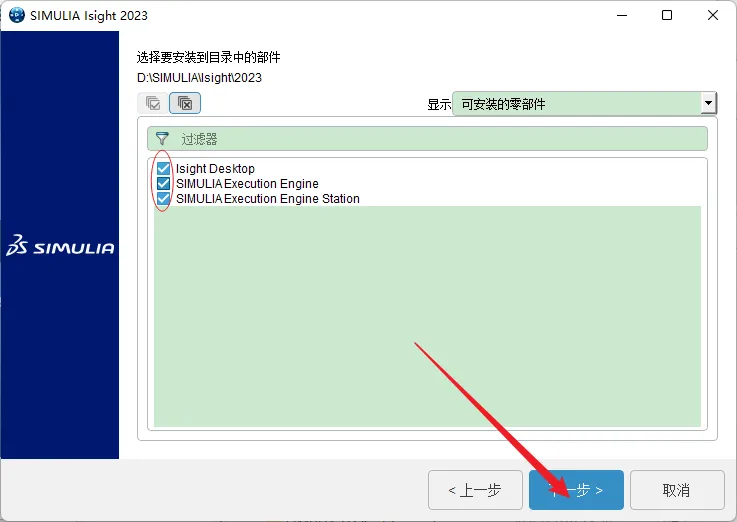This screenshot has height=522, width=737.
Task: Select the SIMULIA Execution Engine label
Action: [247, 183]
